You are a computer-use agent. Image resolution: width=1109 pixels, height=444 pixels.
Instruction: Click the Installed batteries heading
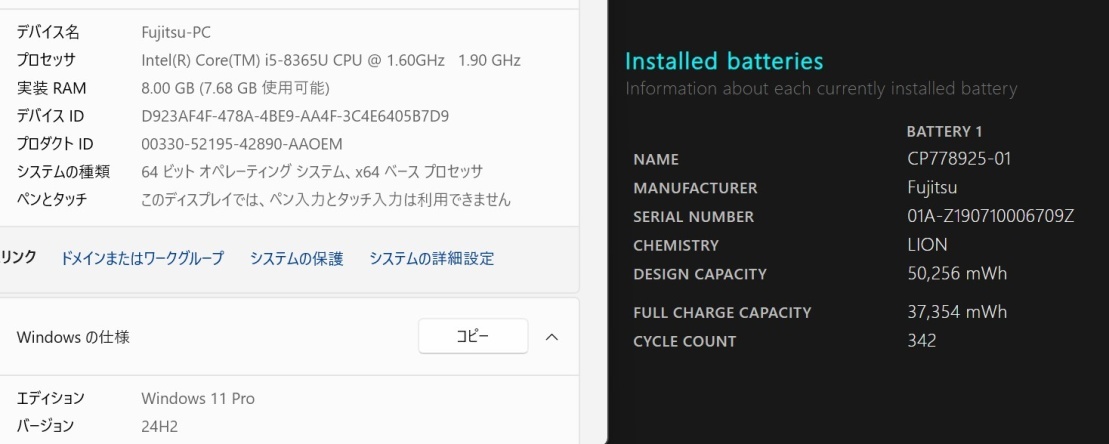[x=724, y=61]
